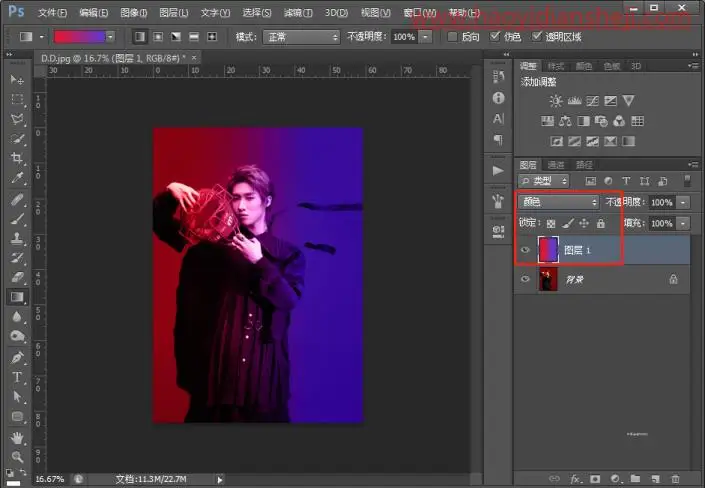
Task: Uncheck the 透明区域 checkbox
Action: [536, 36]
